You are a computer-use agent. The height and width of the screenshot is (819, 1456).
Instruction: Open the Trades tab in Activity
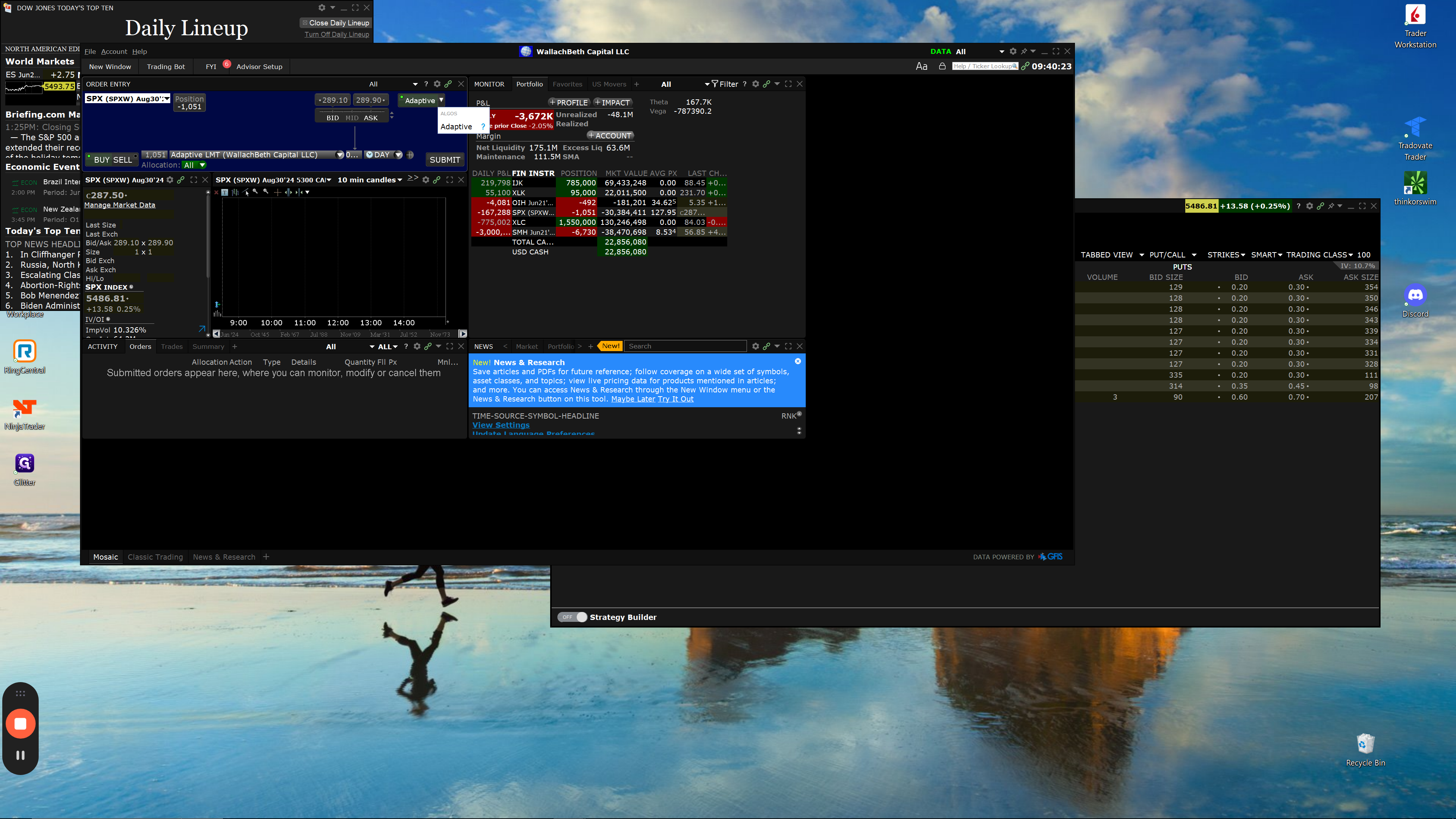(x=171, y=347)
